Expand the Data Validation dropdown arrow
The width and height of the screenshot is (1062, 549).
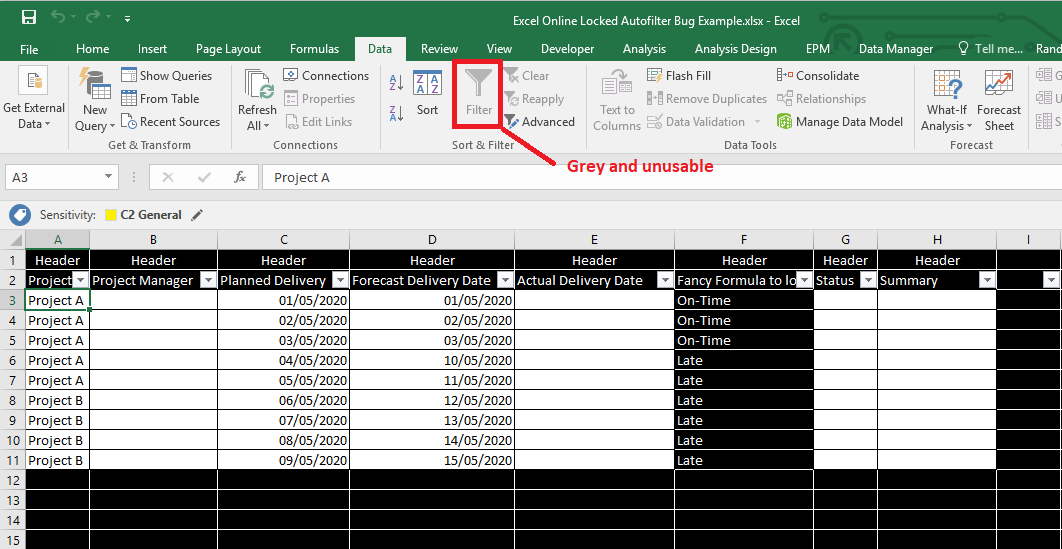coord(757,123)
